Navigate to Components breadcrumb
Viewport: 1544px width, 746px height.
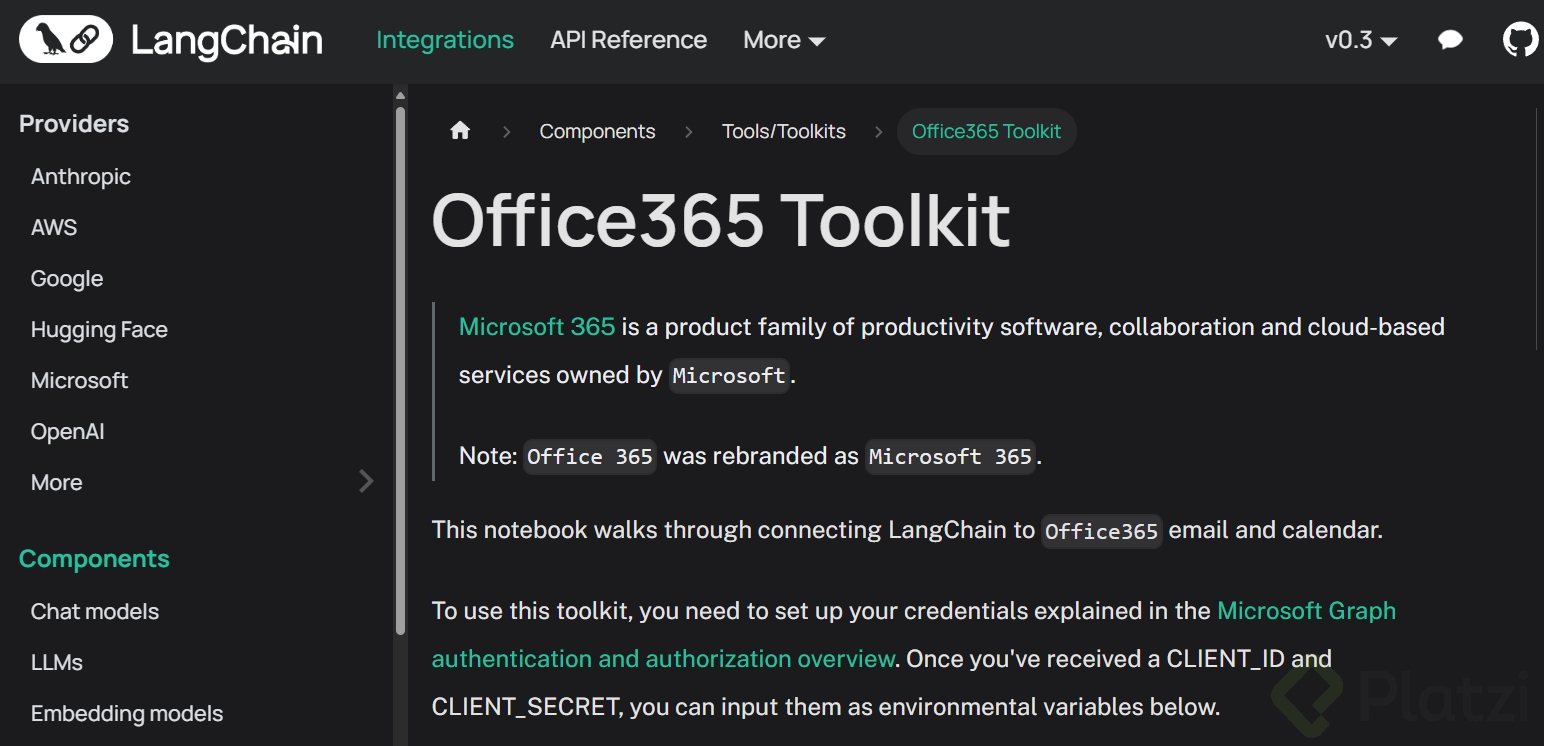[x=597, y=131]
